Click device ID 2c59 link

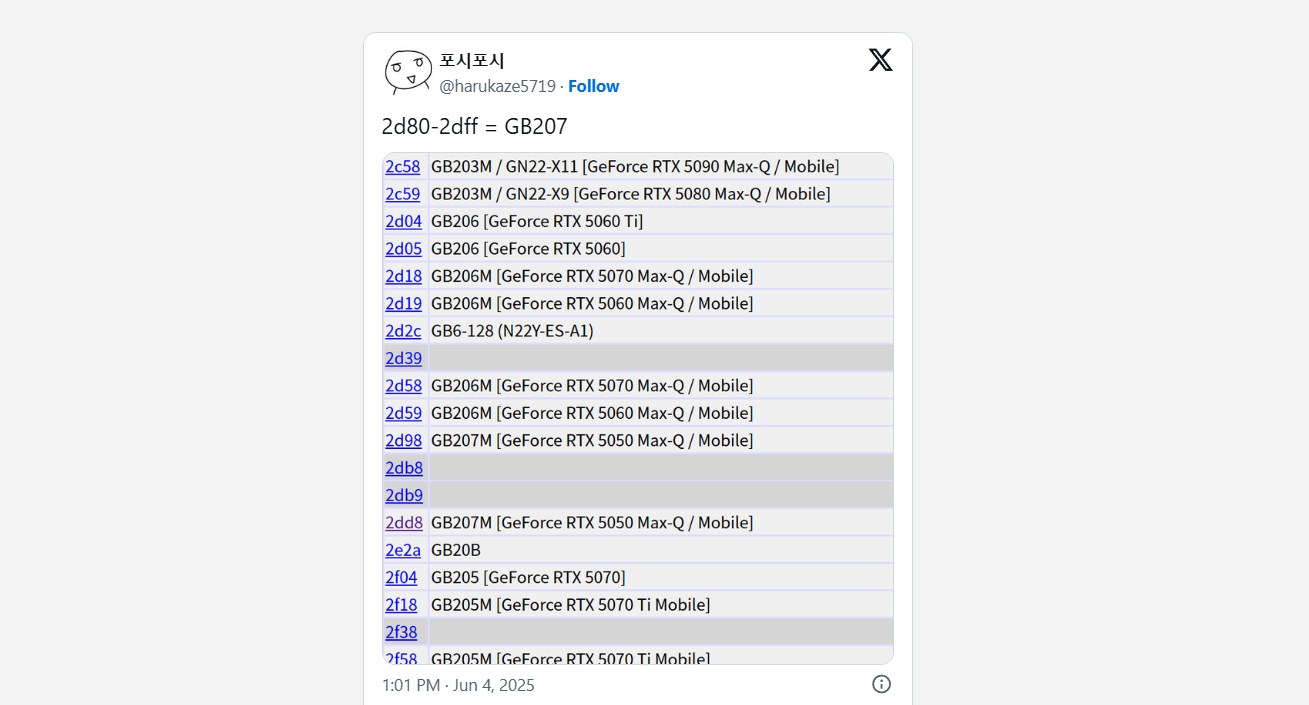click(403, 194)
